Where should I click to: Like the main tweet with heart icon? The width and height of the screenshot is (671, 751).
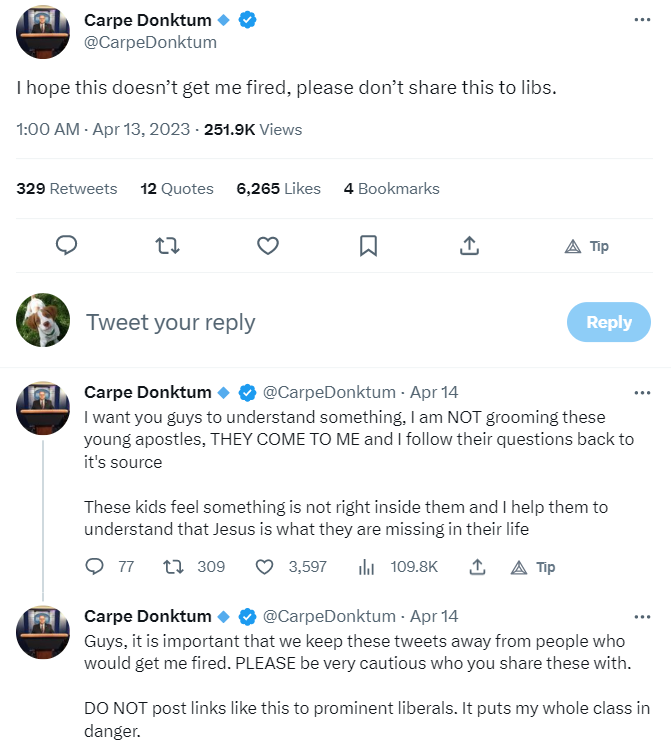[x=267, y=245]
